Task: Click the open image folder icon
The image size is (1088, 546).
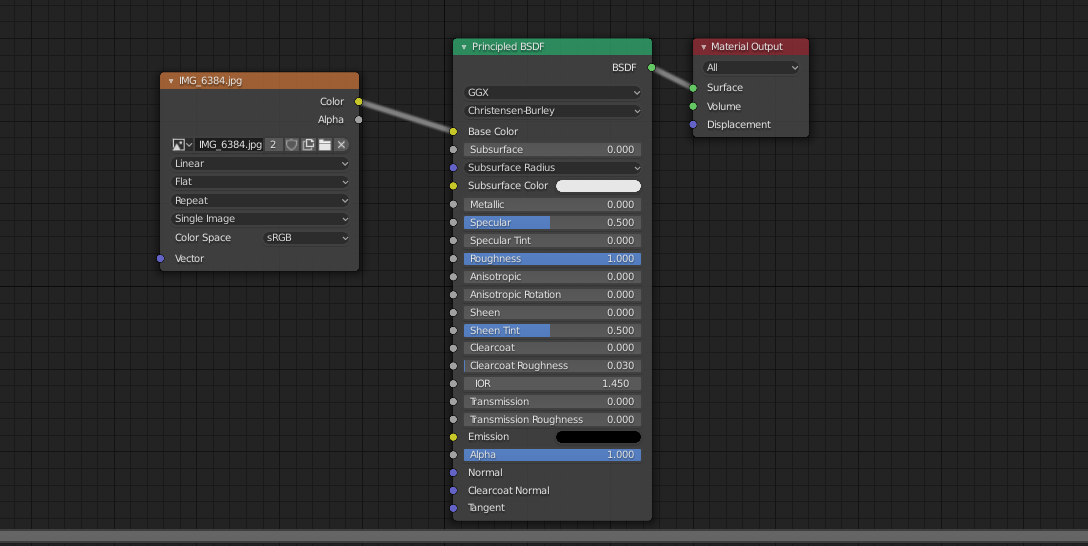Action: coord(325,145)
